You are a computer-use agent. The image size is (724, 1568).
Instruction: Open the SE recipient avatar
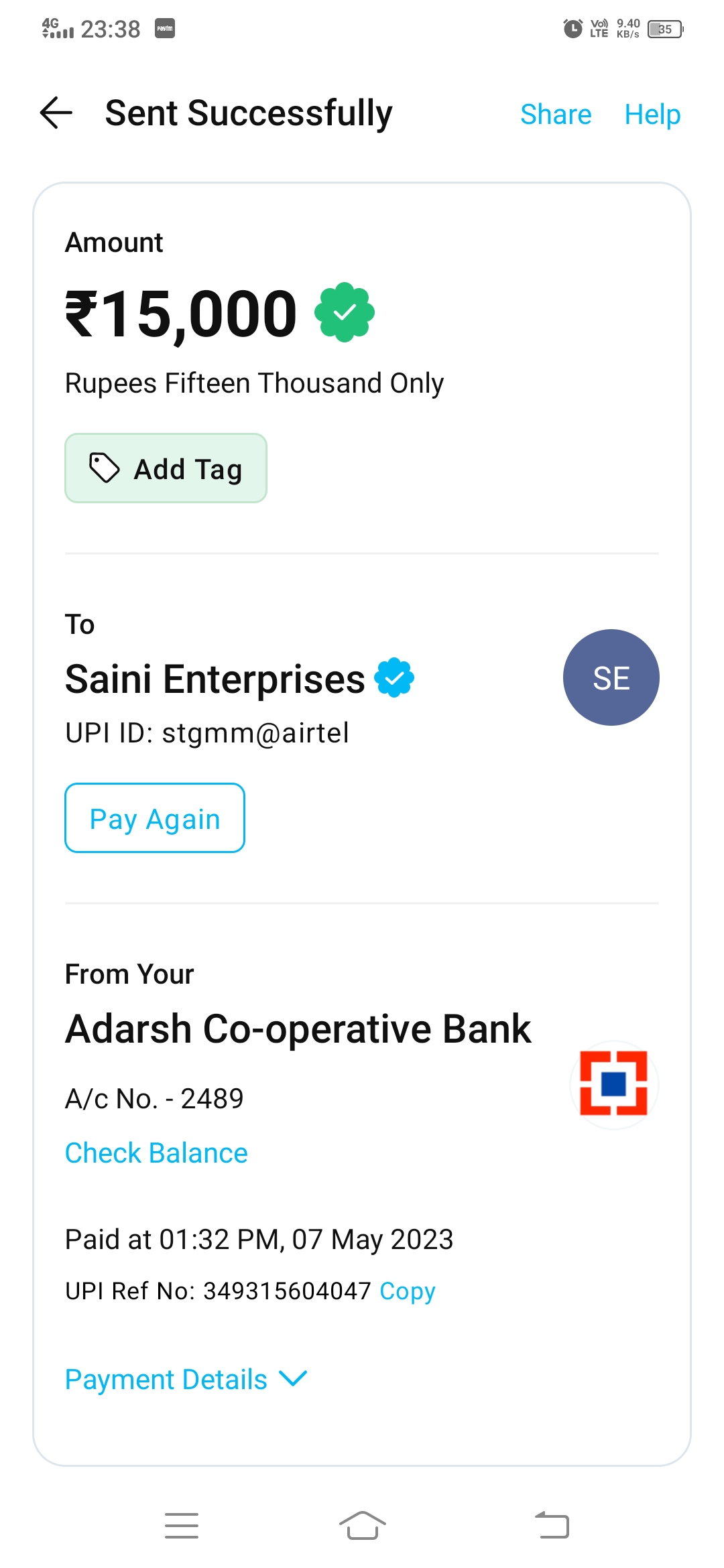pyautogui.click(x=611, y=677)
